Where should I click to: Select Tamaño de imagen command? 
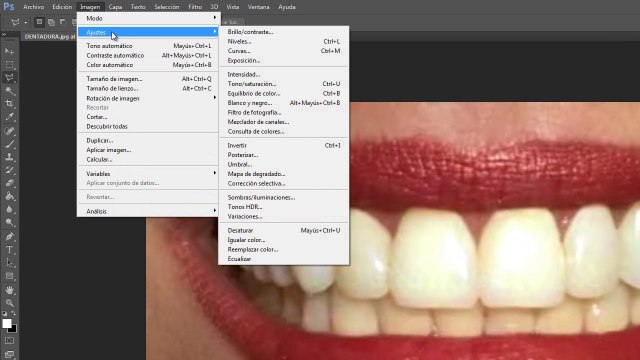(x=149, y=79)
